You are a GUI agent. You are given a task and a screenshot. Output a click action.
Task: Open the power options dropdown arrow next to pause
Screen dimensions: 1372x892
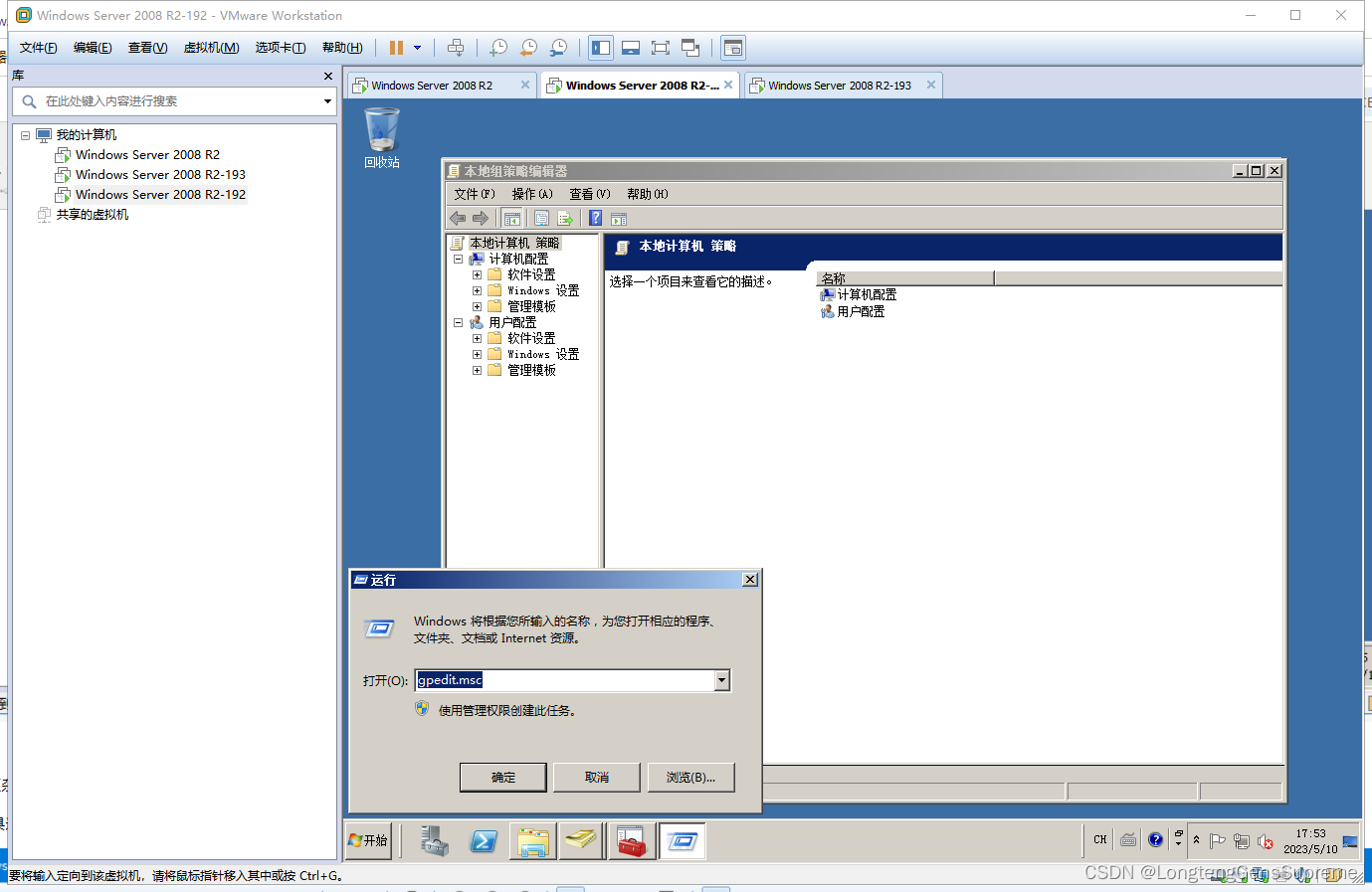(x=417, y=48)
